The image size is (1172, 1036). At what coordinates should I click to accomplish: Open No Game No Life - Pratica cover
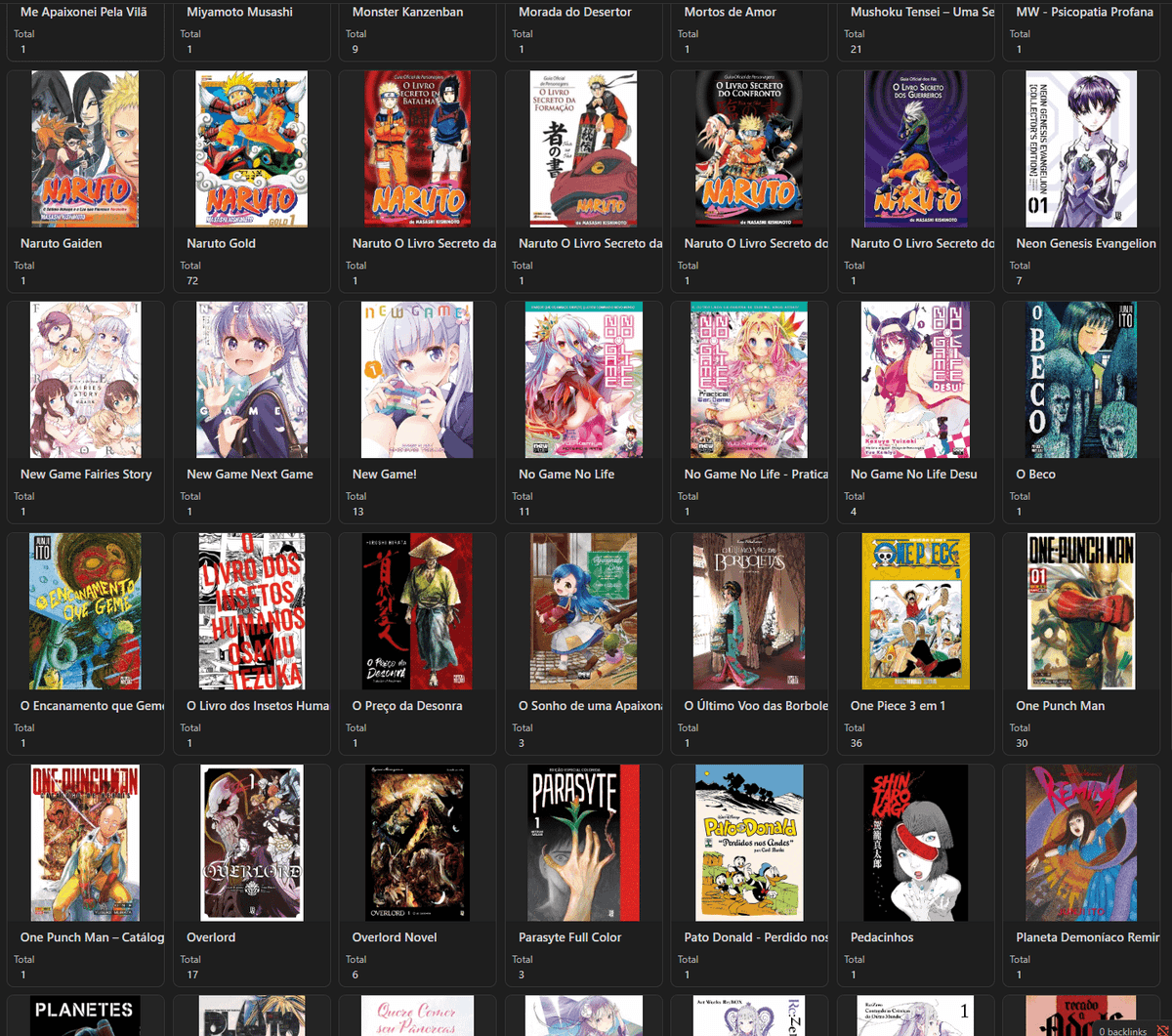point(749,380)
